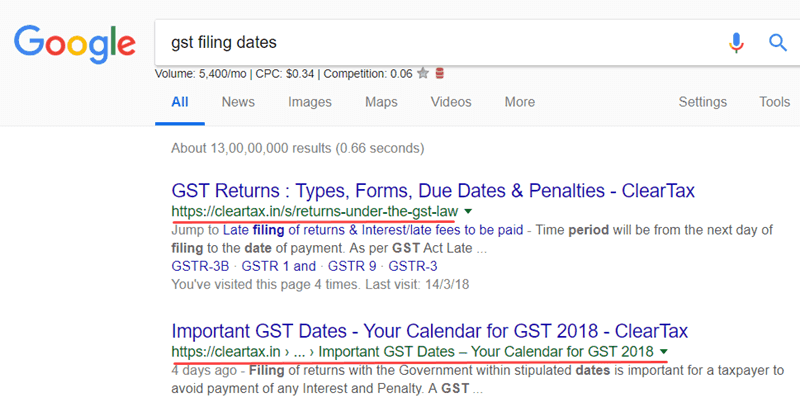Click the blue search magnifier icon

[778, 42]
